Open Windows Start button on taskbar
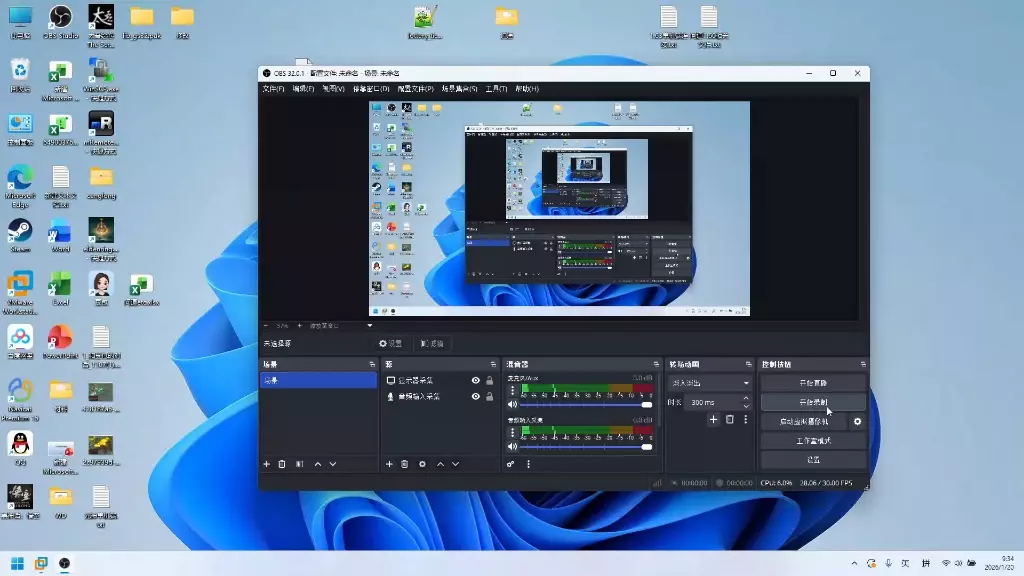This screenshot has width=1024, height=576. tap(18, 564)
